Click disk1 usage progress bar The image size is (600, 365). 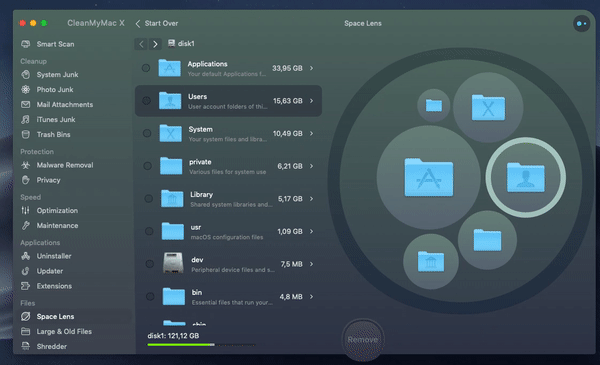click(x=201, y=345)
